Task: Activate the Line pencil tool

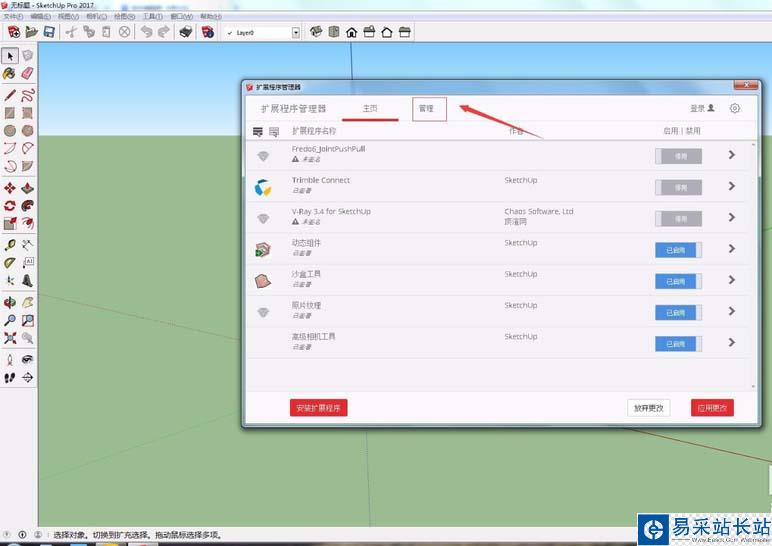Action: point(9,95)
